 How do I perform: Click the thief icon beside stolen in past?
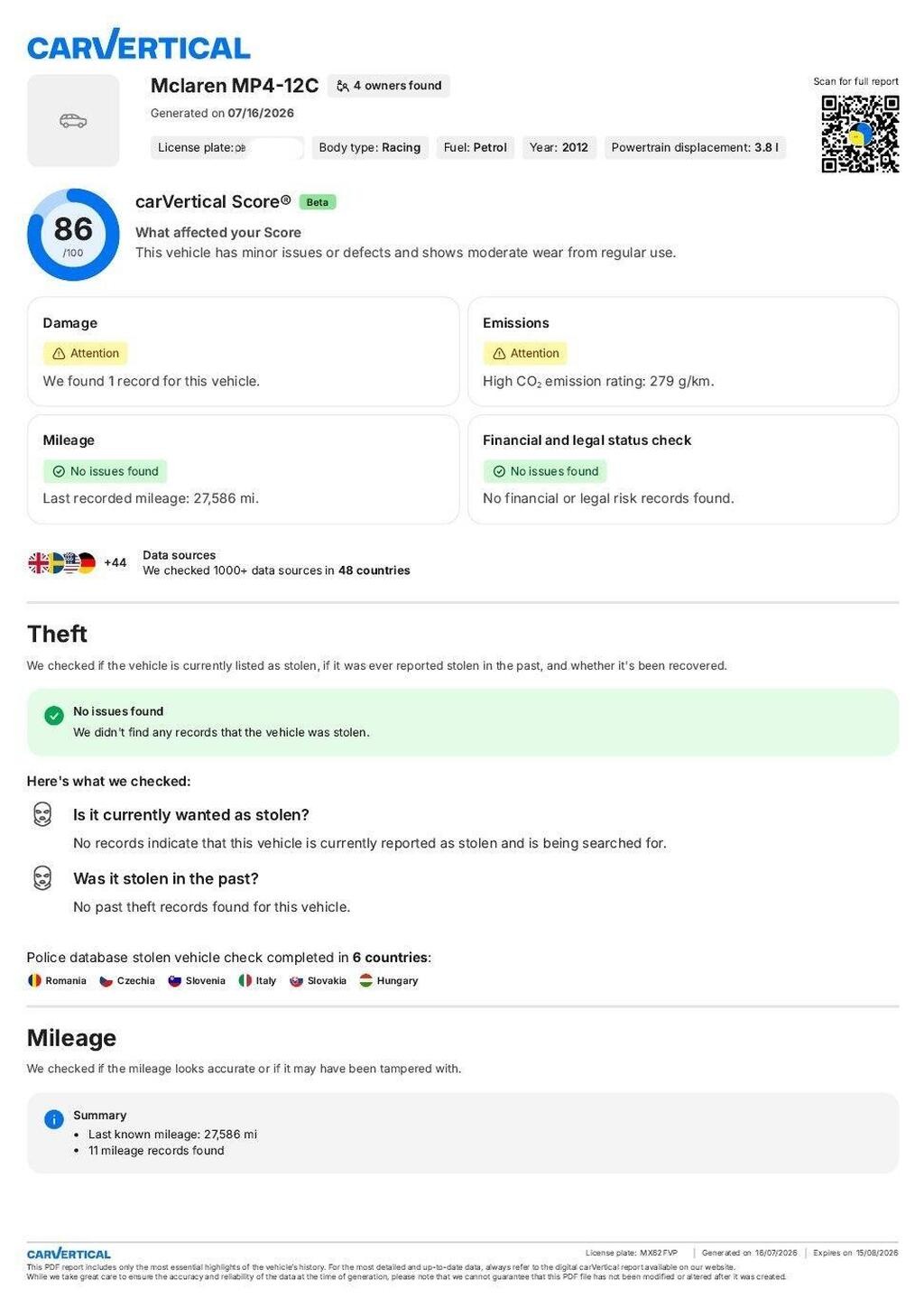click(42, 878)
